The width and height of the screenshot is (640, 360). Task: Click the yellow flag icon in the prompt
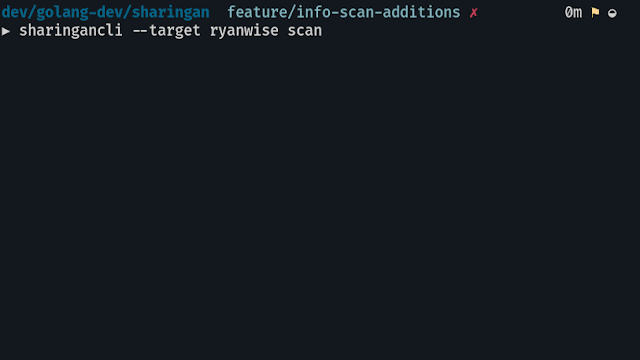tap(595, 13)
